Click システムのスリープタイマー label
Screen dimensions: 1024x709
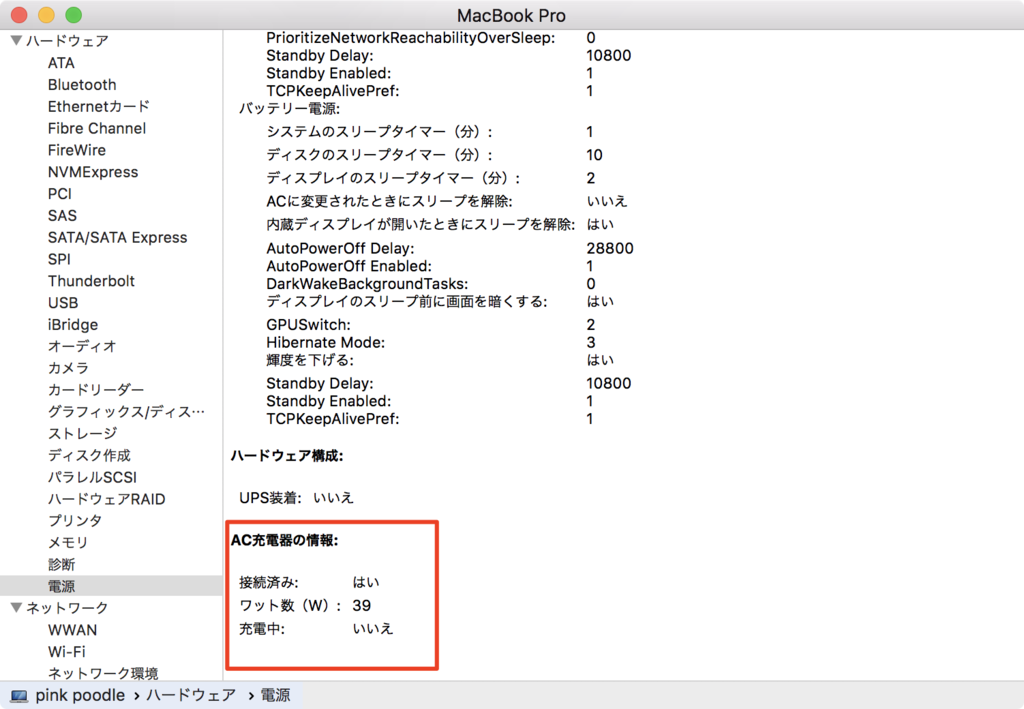379,132
